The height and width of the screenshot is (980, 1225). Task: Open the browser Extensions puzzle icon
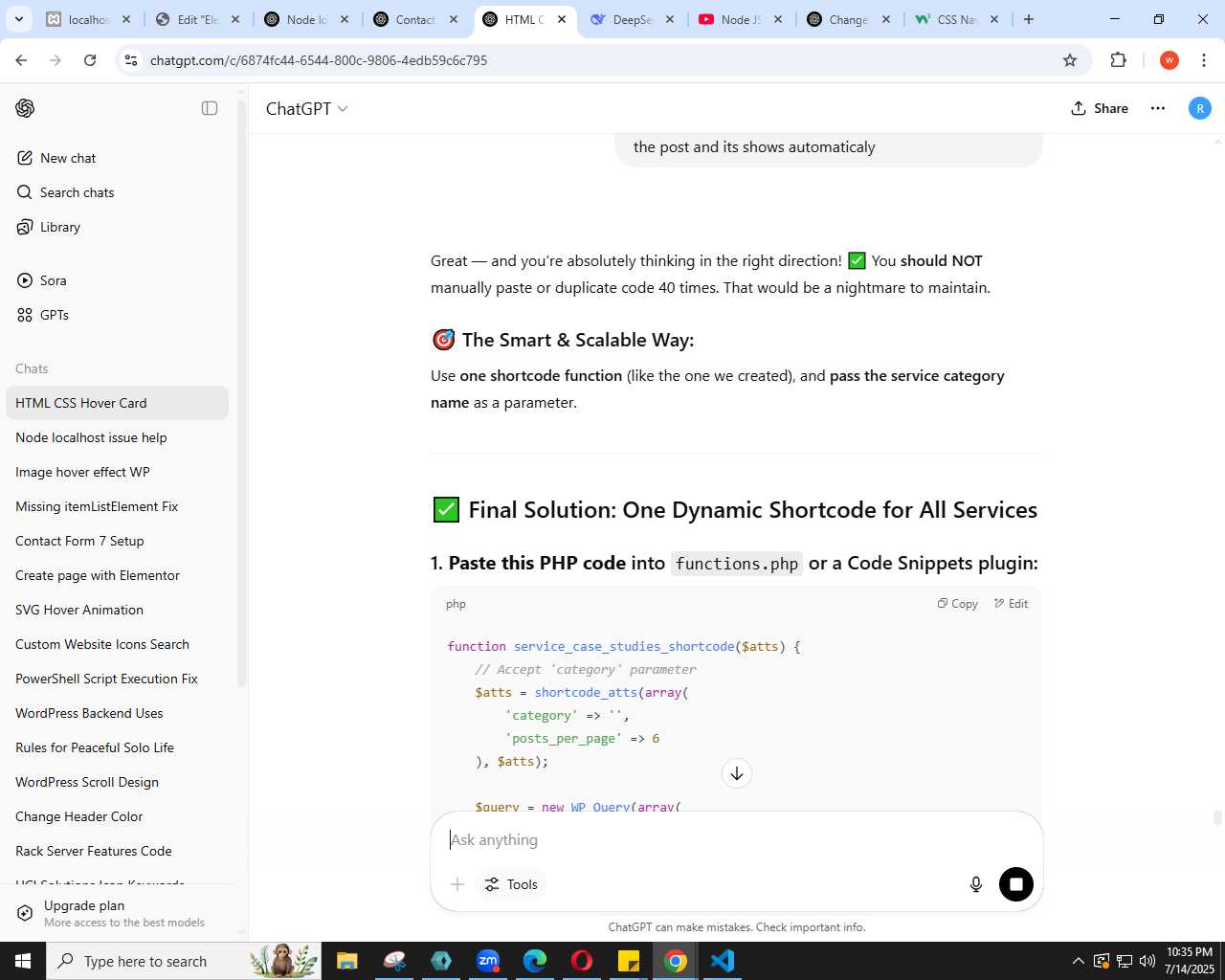coord(1119,60)
